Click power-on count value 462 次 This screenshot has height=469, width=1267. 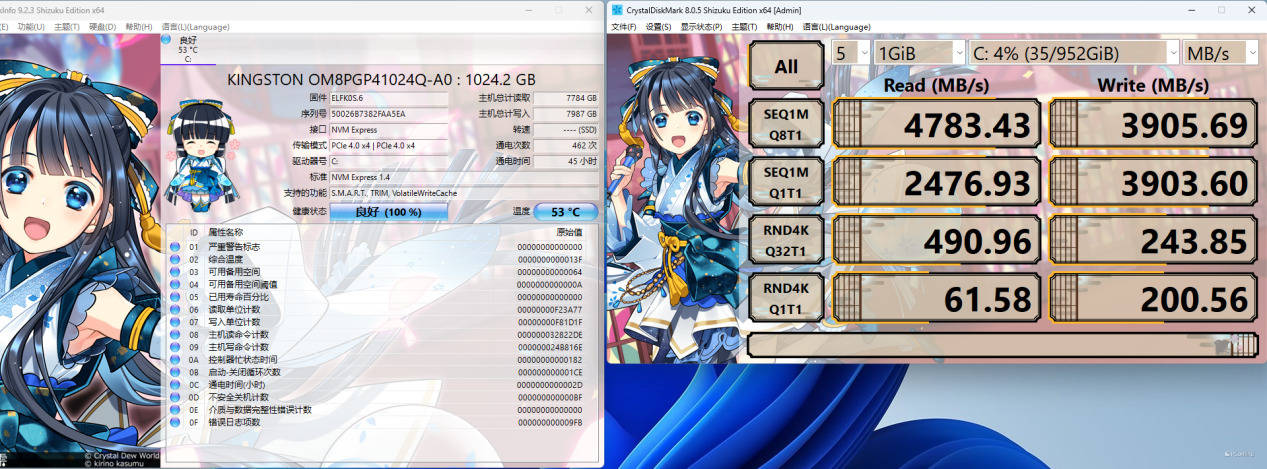pyautogui.click(x=566, y=145)
